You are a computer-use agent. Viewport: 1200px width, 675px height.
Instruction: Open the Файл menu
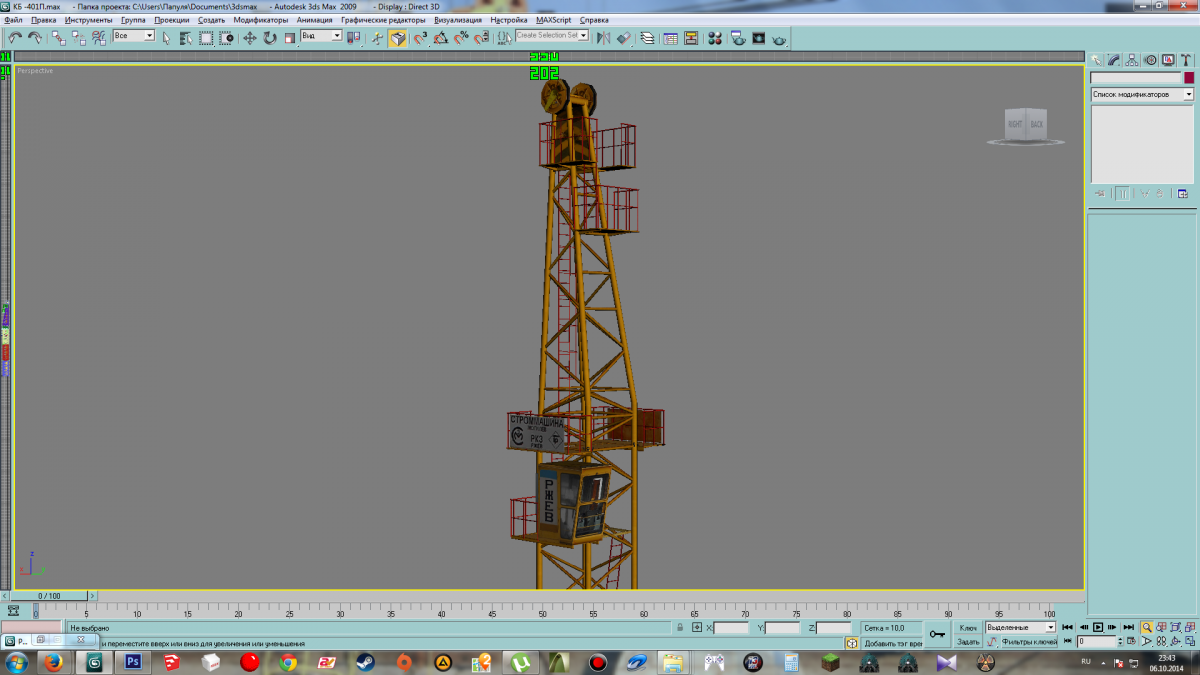click(13, 20)
